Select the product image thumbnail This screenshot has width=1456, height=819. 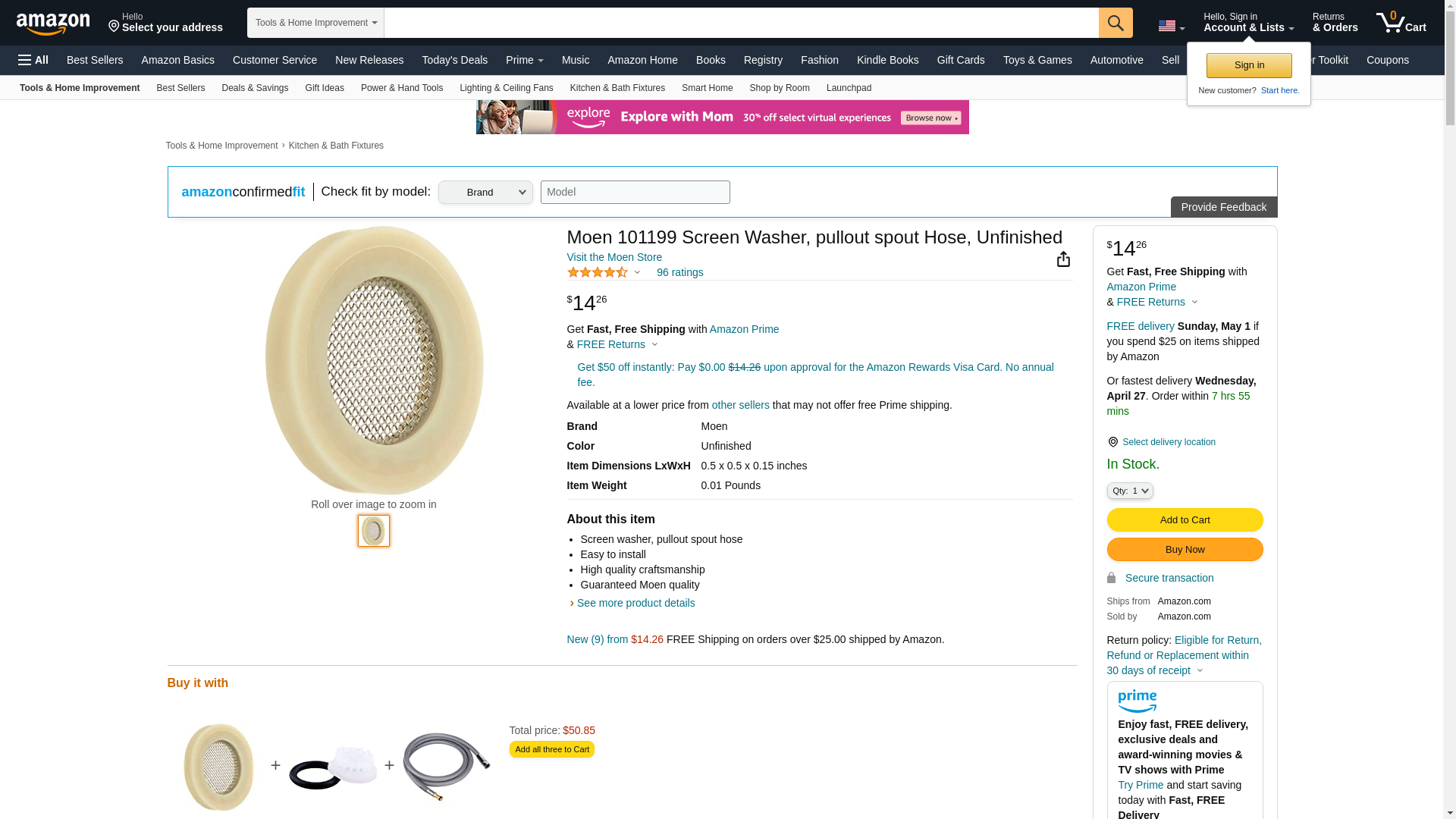coord(374,531)
